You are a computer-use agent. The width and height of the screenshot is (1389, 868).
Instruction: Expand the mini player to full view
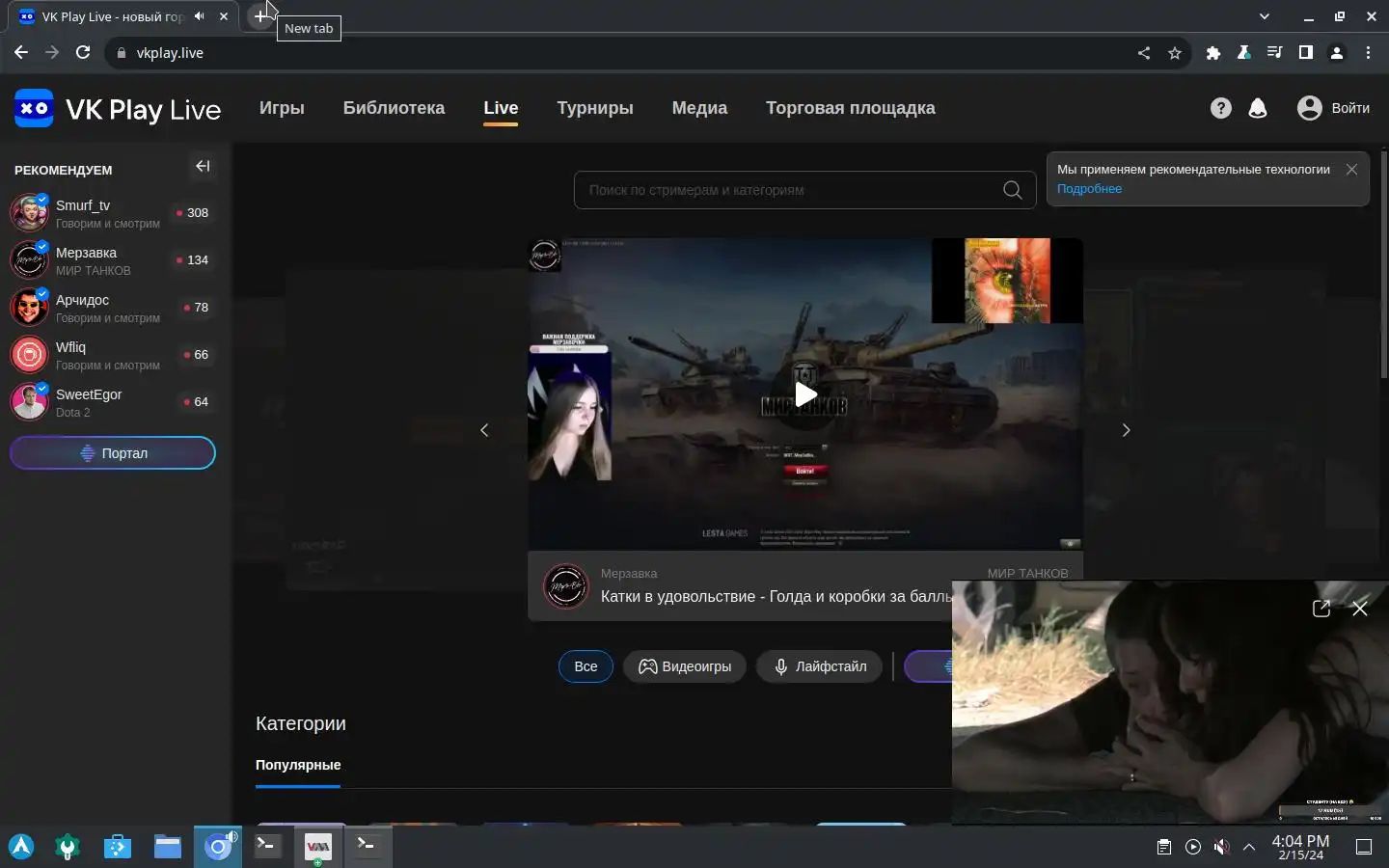pos(1321,609)
